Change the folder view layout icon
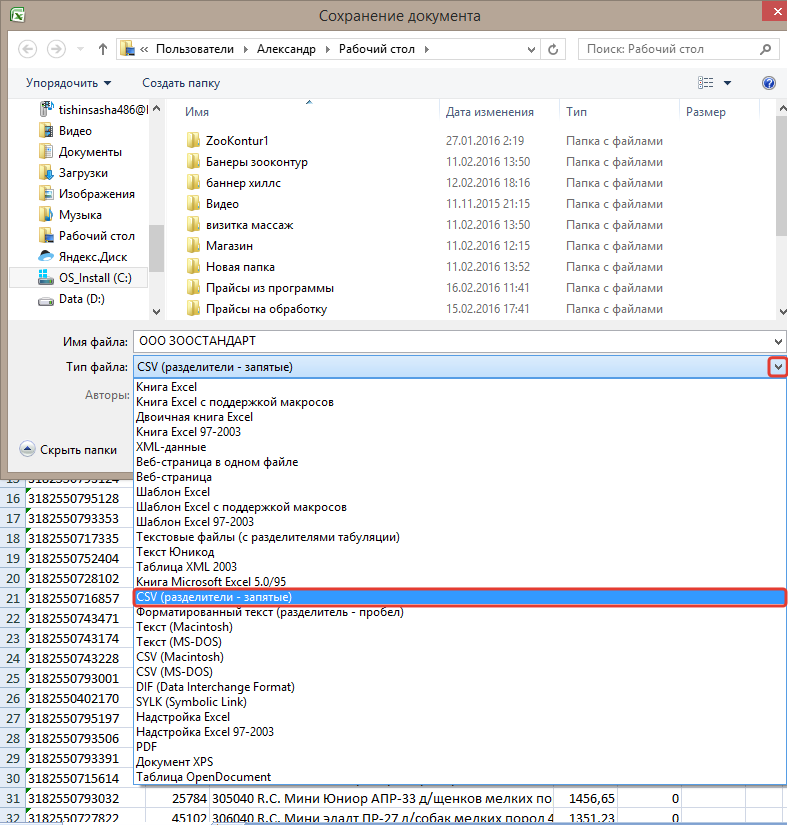788x825 pixels. coord(705,83)
